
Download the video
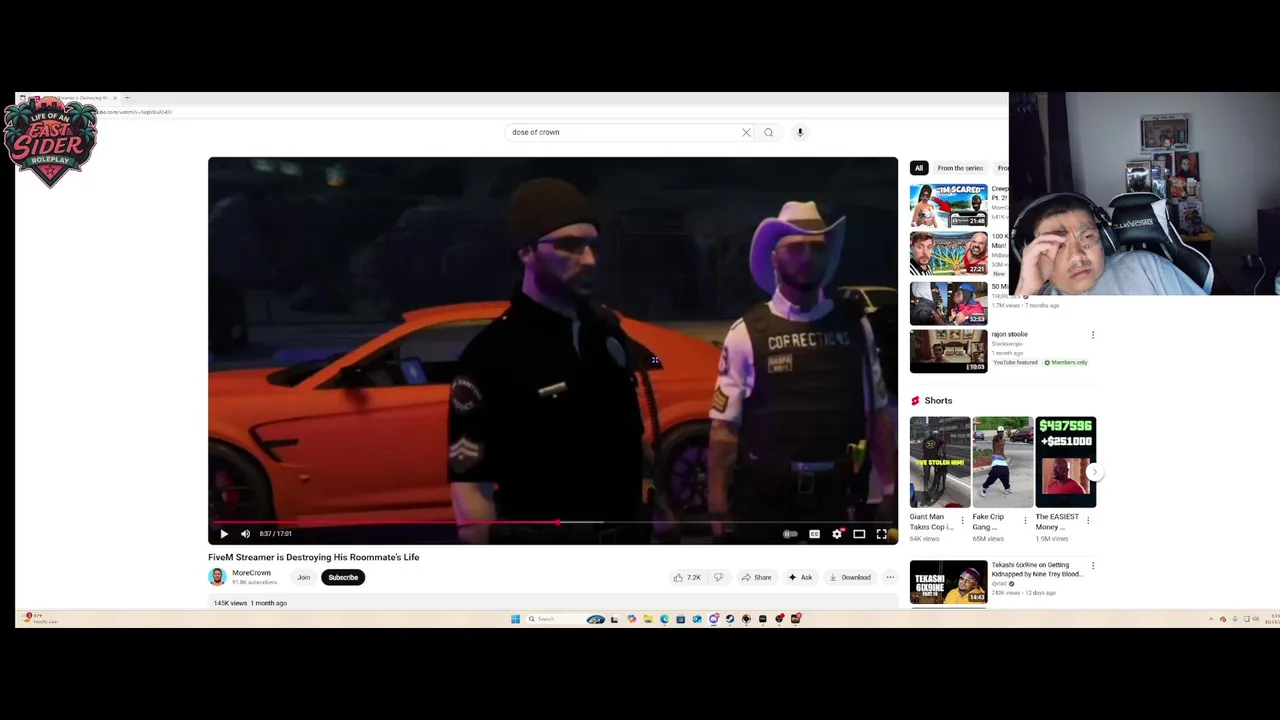pos(850,577)
